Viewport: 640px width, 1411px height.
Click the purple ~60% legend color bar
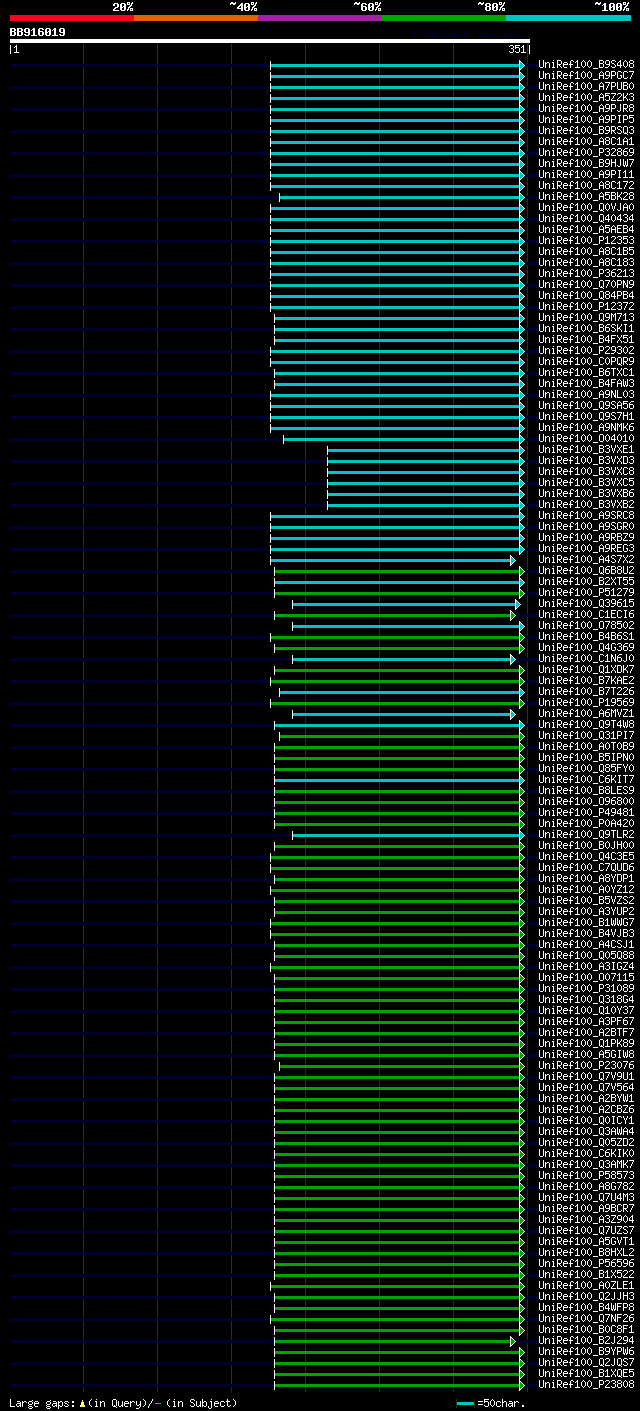click(x=320, y=18)
